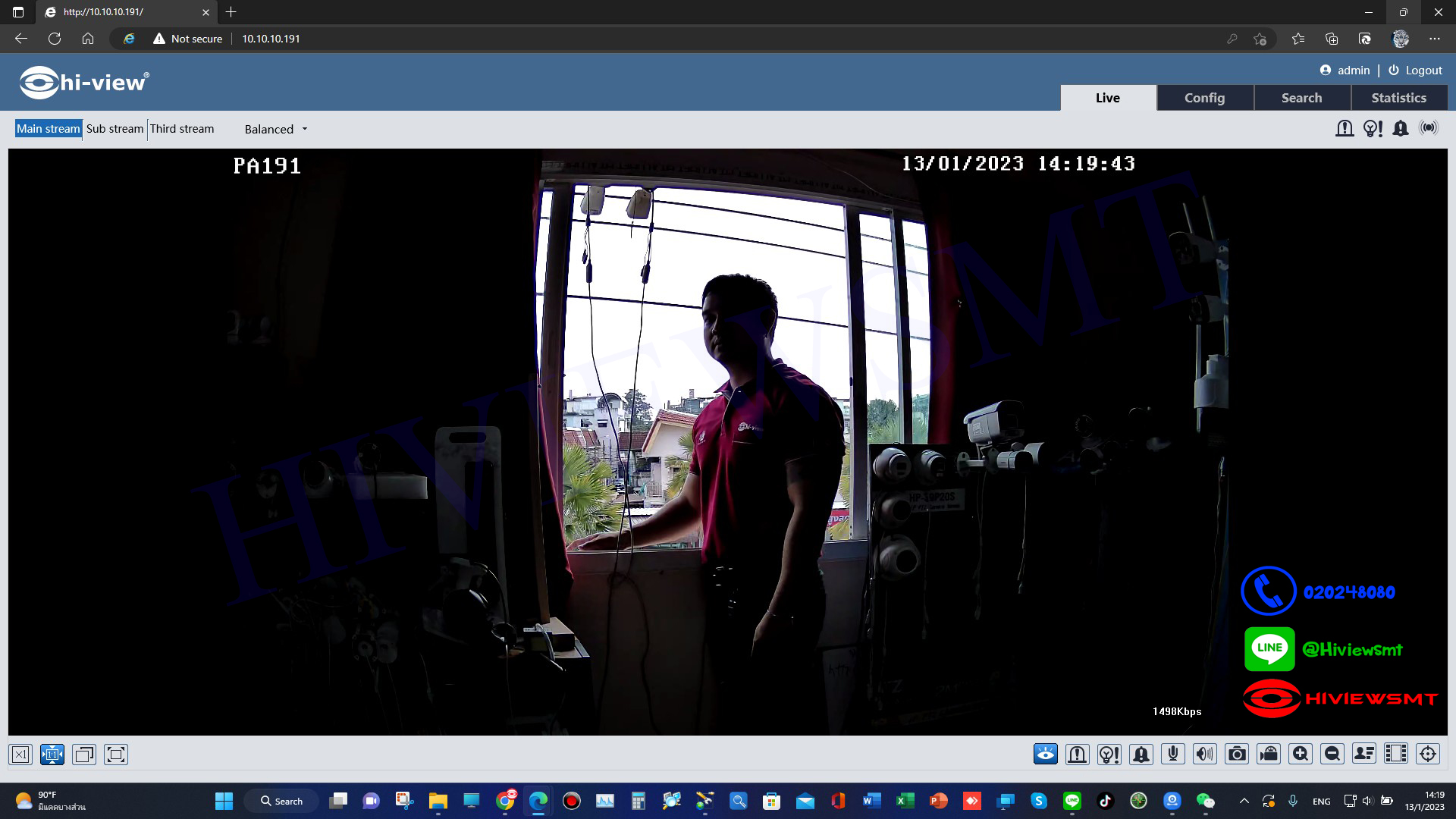Viewport: 1456px width, 819px height.
Task: Select the 1:1 aspect ratio view
Action: [52, 755]
